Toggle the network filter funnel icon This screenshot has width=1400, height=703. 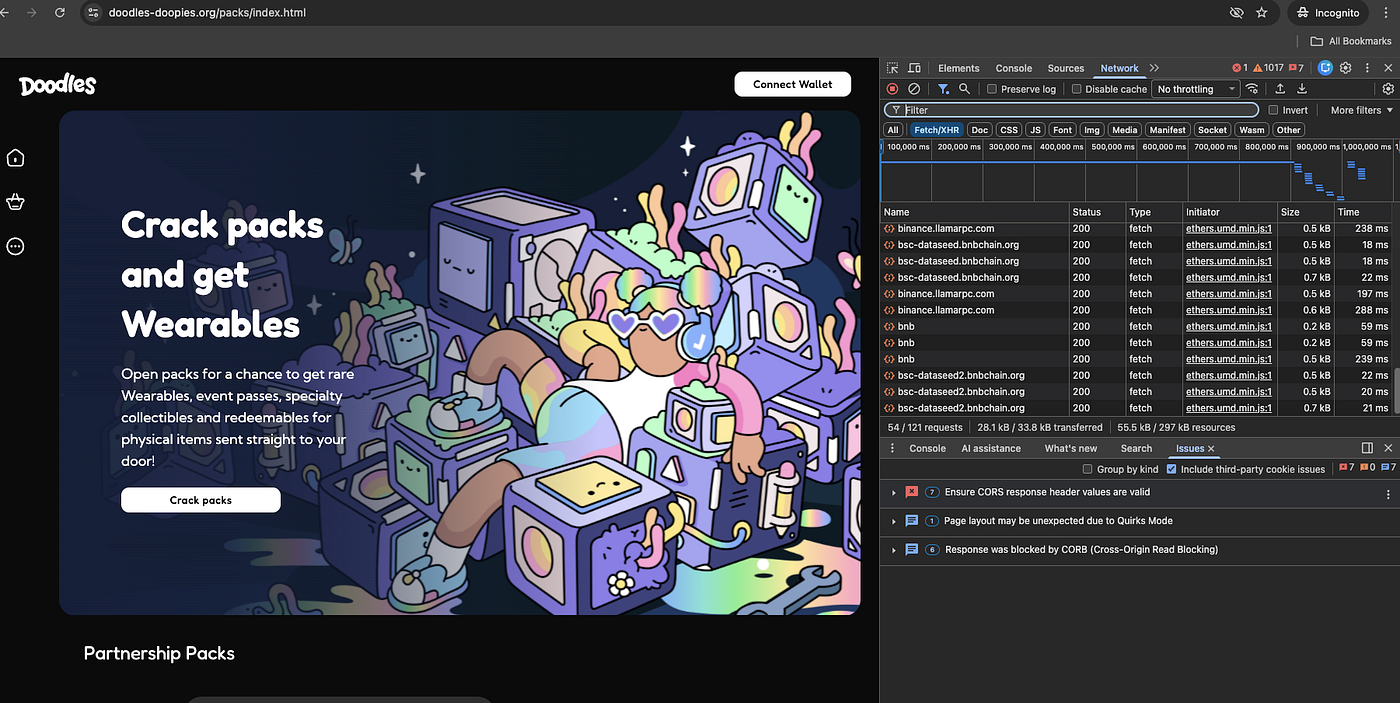click(943, 89)
